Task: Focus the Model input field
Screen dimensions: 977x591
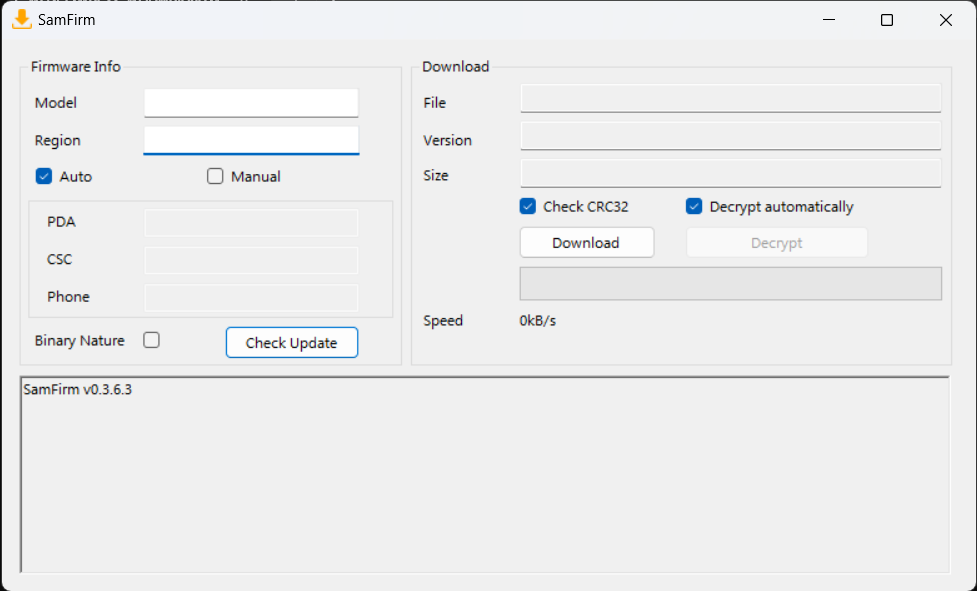Action: [251, 103]
